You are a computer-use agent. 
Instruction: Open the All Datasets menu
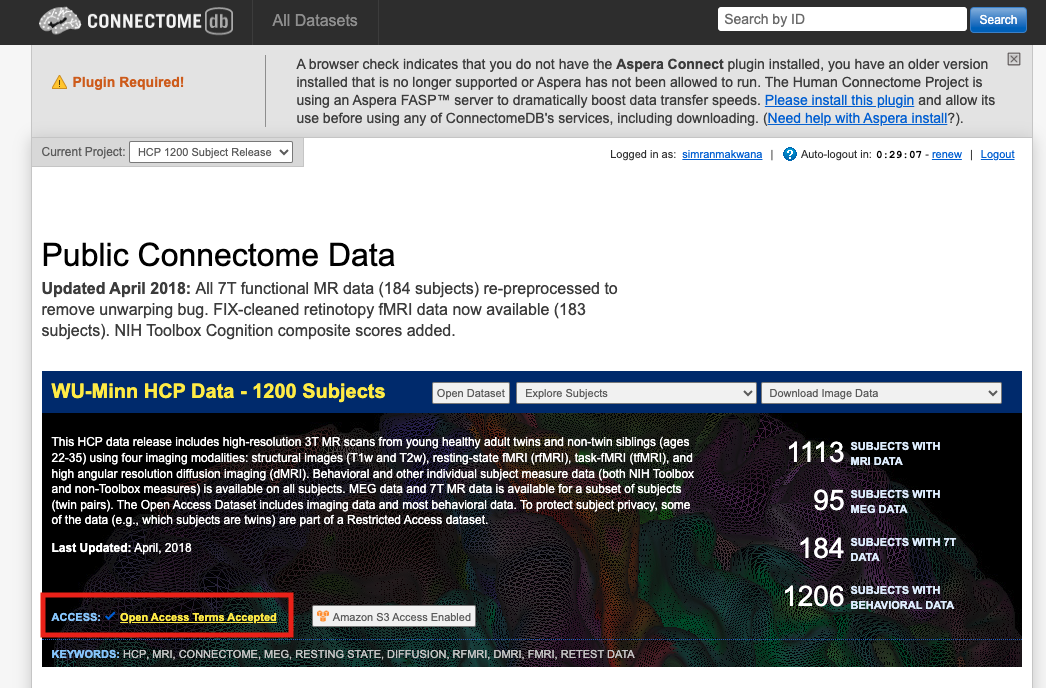[x=315, y=21]
